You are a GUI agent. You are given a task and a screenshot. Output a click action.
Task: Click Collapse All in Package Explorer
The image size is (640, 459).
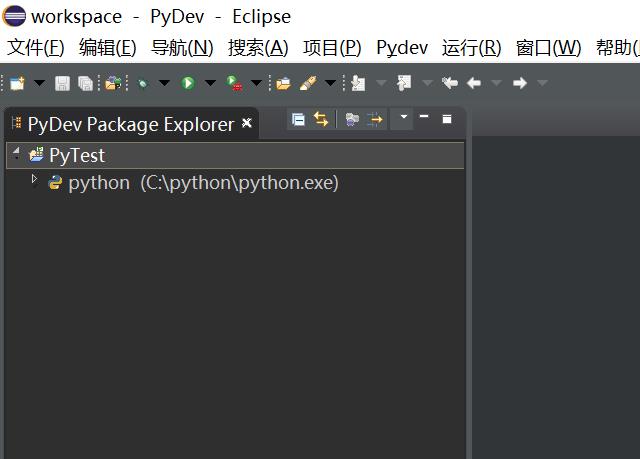click(298, 120)
